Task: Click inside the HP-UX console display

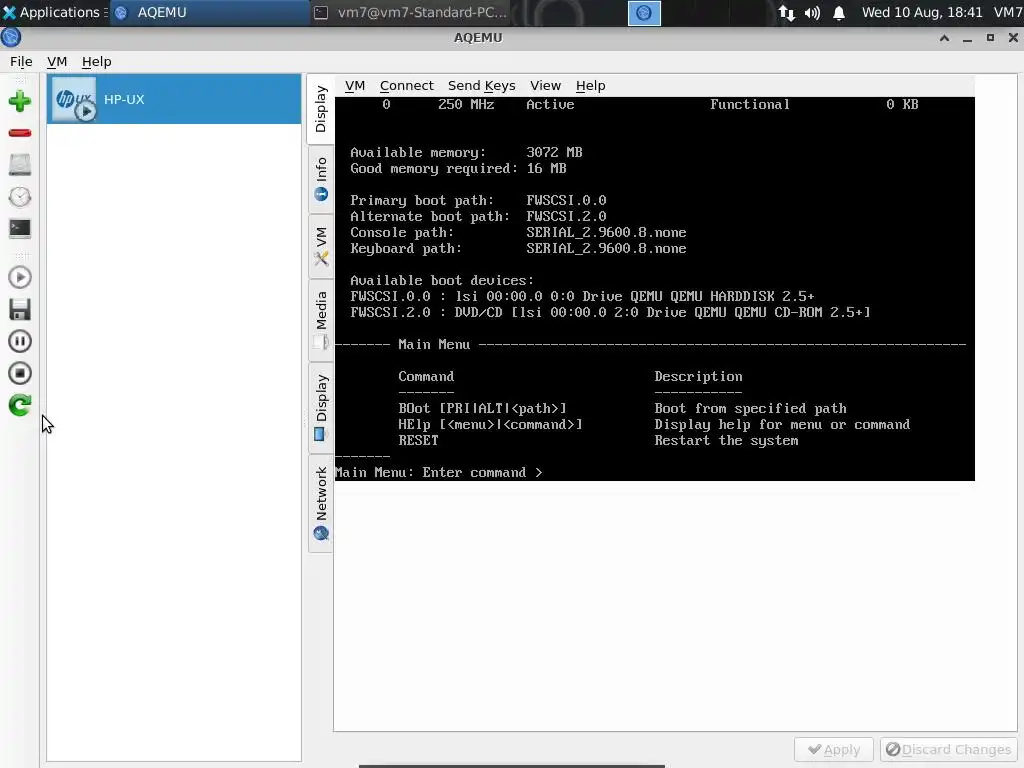Action: (x=654, y=289)
